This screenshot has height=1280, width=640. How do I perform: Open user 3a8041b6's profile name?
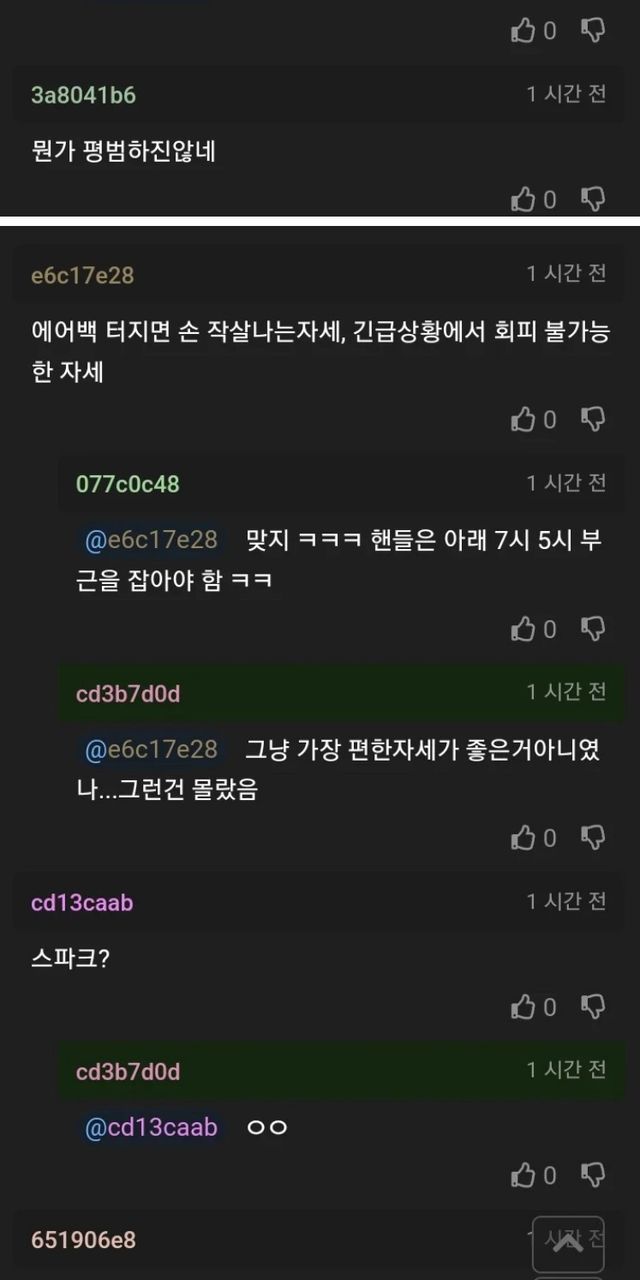83,95
